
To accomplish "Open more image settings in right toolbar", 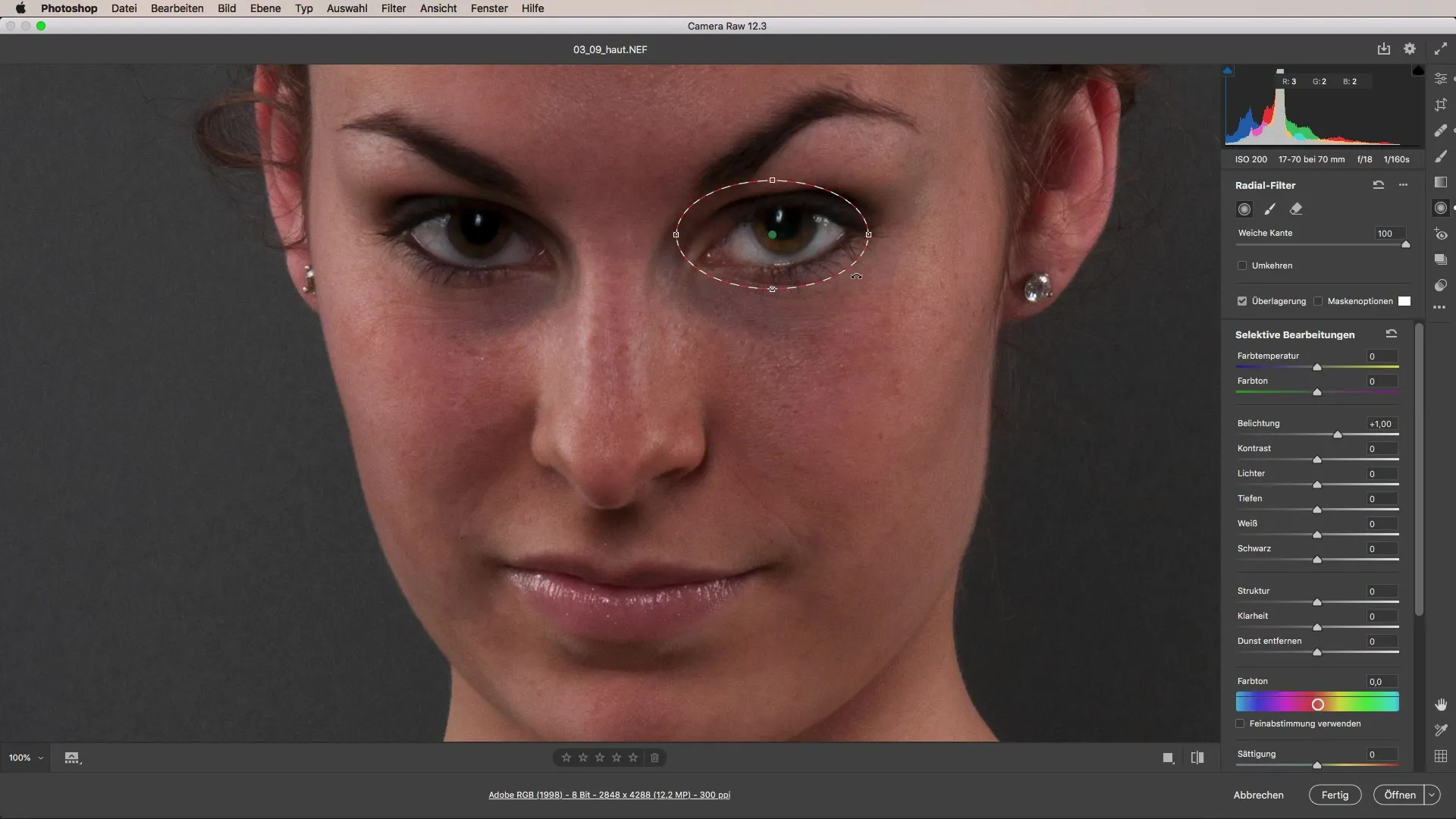I will [x=1439, y=307].
